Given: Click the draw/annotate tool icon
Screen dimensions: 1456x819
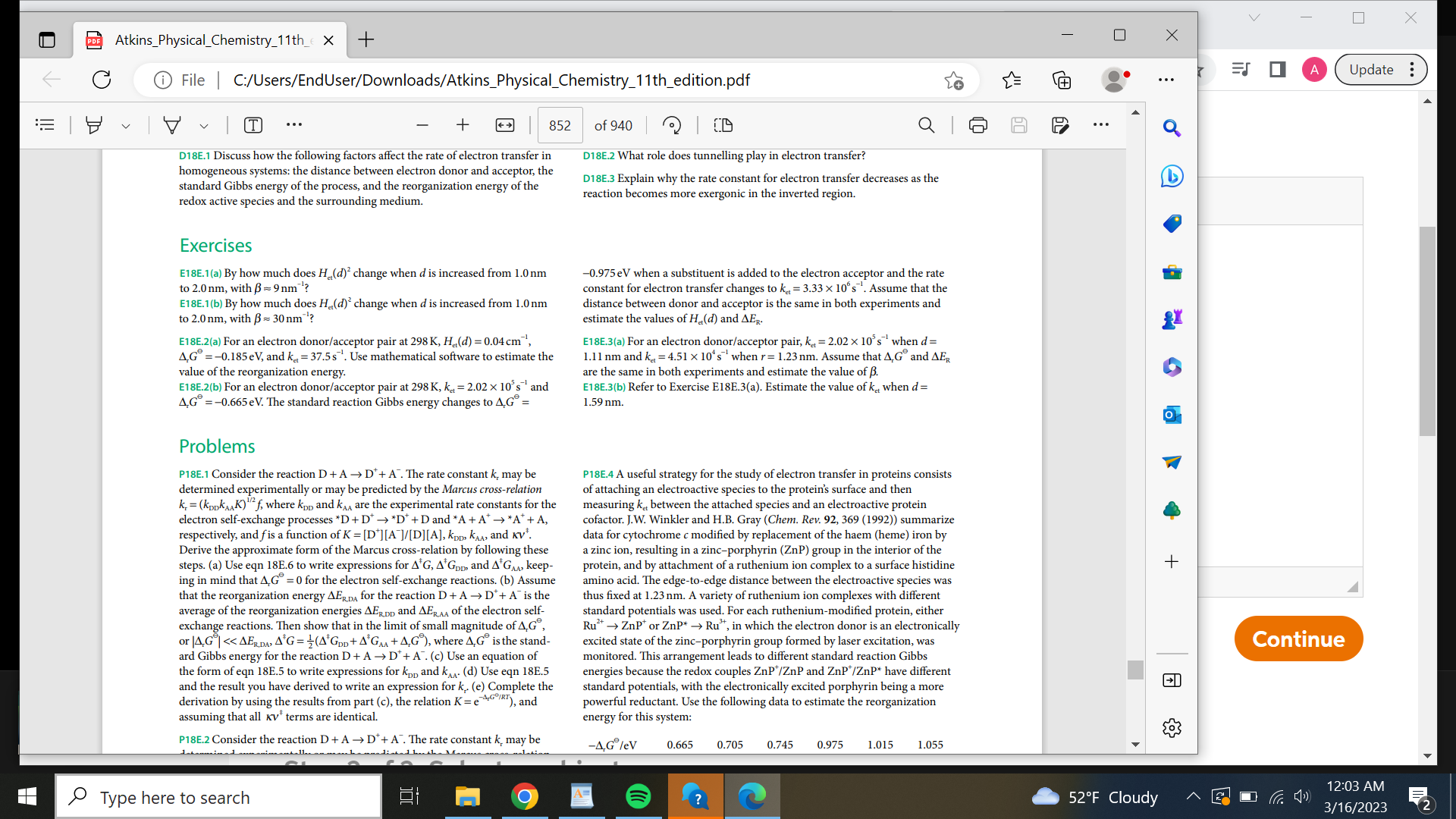Looking at the screenshot, I should [173, 125].
